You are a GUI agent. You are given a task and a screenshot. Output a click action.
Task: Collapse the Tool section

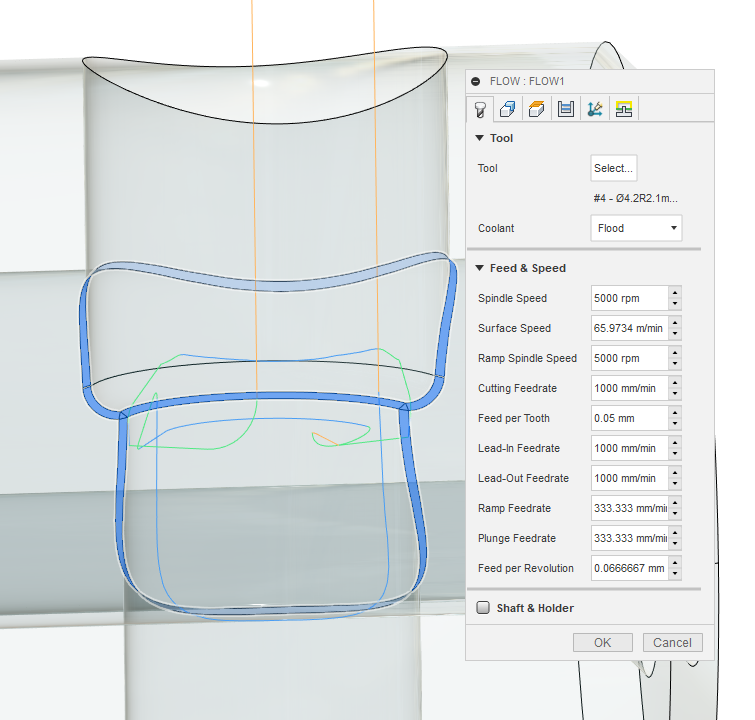[479, 138]
